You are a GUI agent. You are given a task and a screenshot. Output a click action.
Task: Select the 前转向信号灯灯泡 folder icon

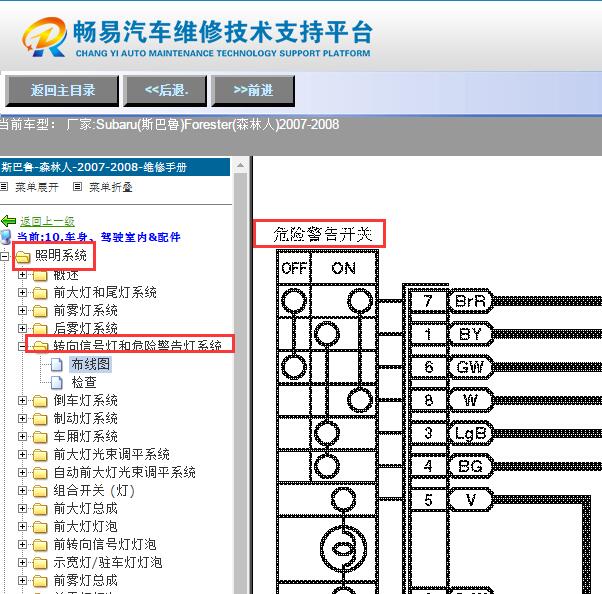click(40, 544)
